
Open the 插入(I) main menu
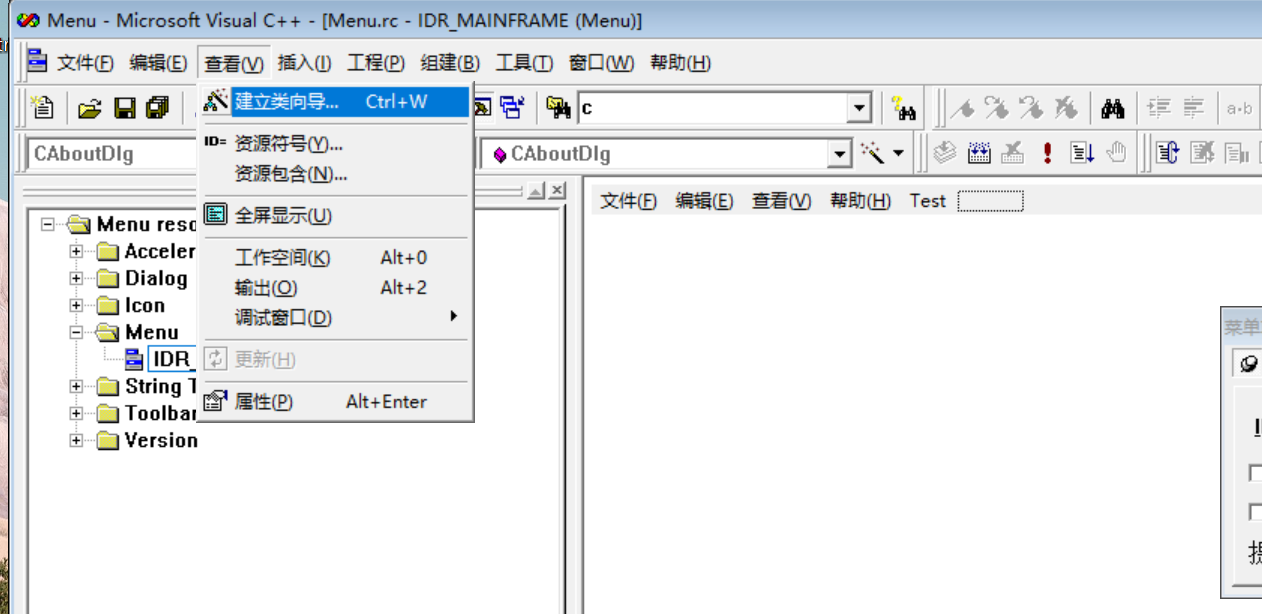pos(304,63)
